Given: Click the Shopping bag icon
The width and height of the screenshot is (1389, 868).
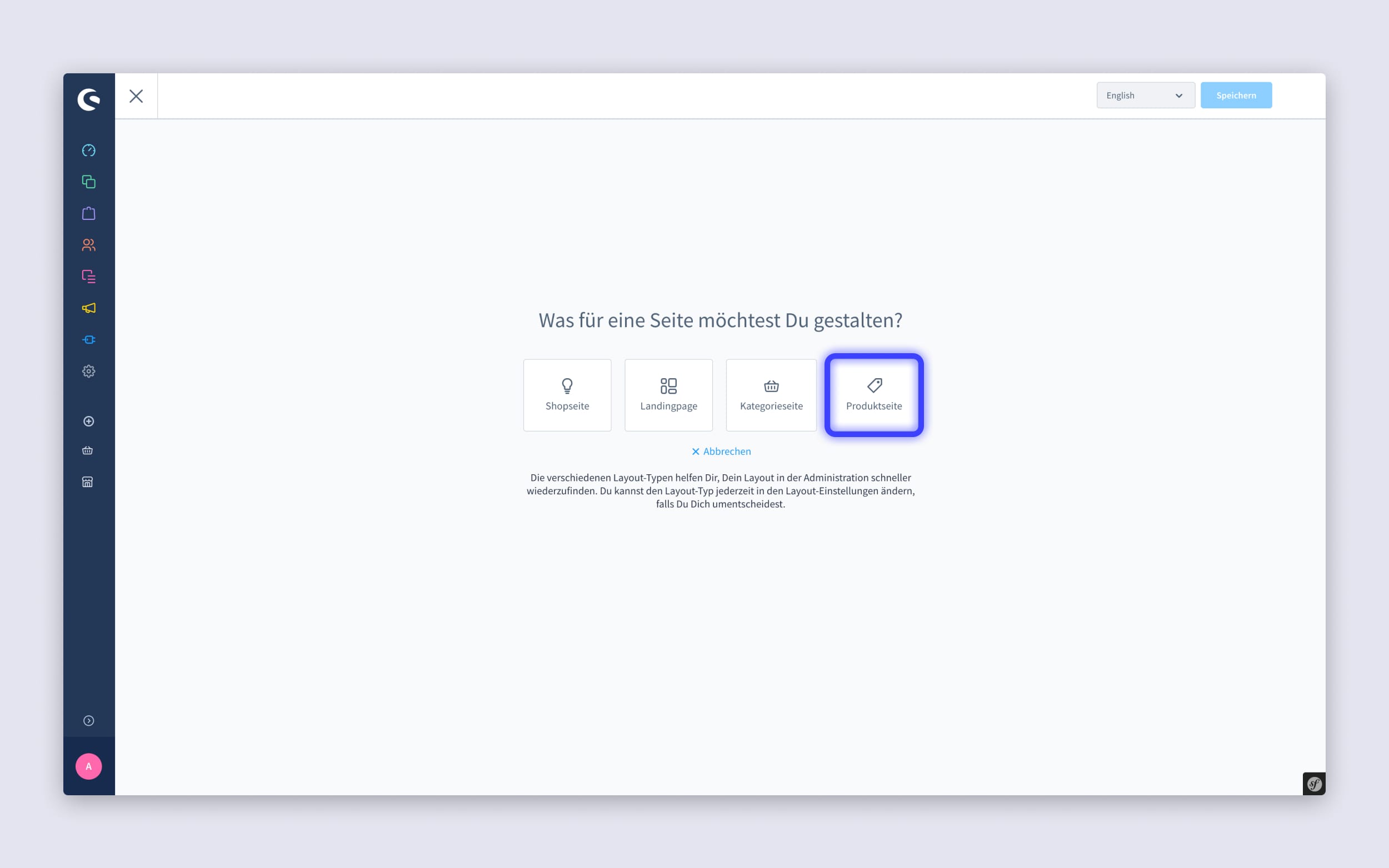Looking at the screenshot, I should (x=89, y=213).
